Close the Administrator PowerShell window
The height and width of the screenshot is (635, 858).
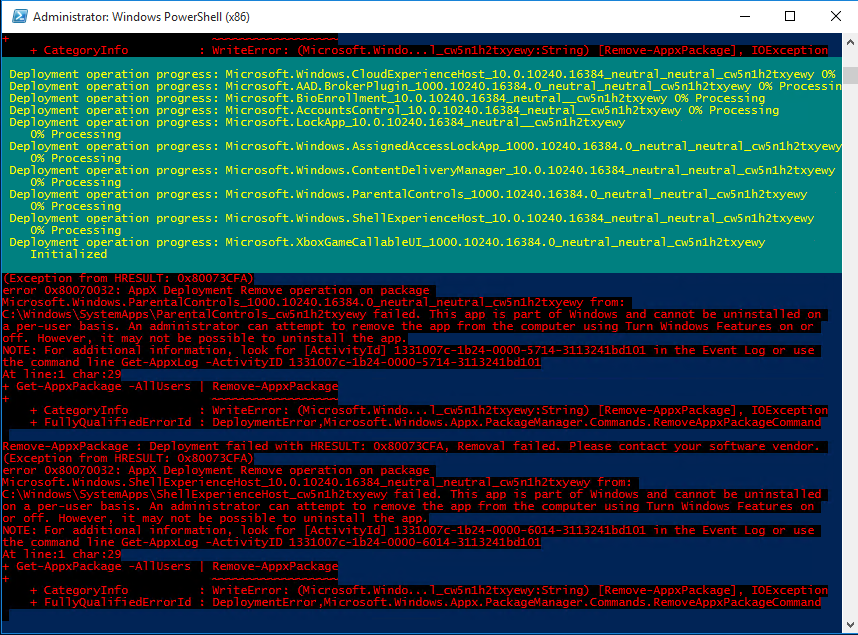click(x=836, y=16)
